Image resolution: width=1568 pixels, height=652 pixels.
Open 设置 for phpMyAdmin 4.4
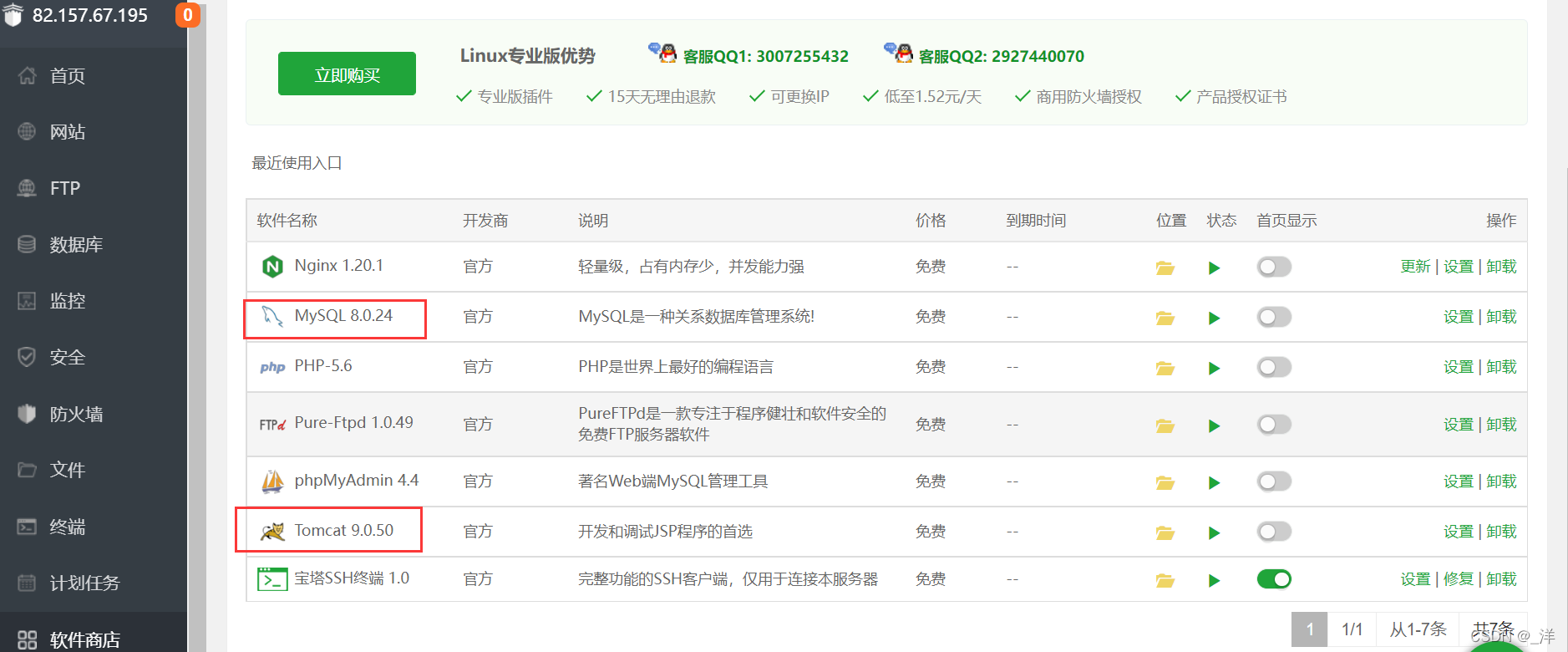pos(1459,481)
